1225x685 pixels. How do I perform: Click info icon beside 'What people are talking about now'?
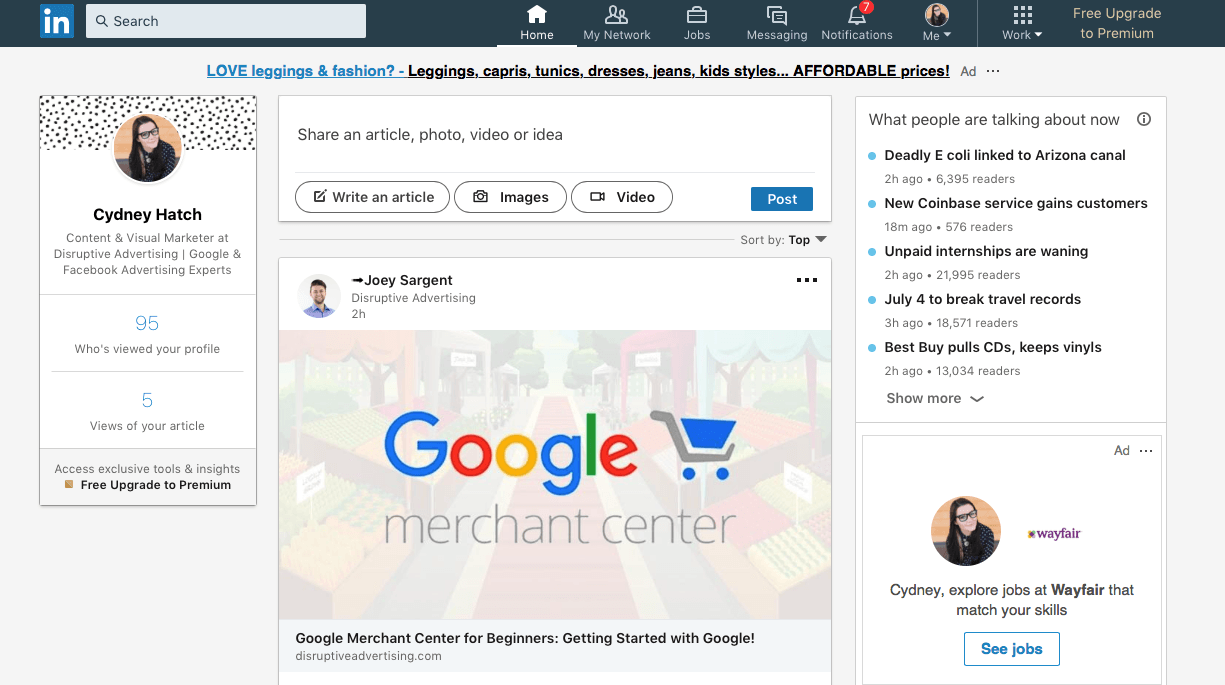pos(1144,119)
